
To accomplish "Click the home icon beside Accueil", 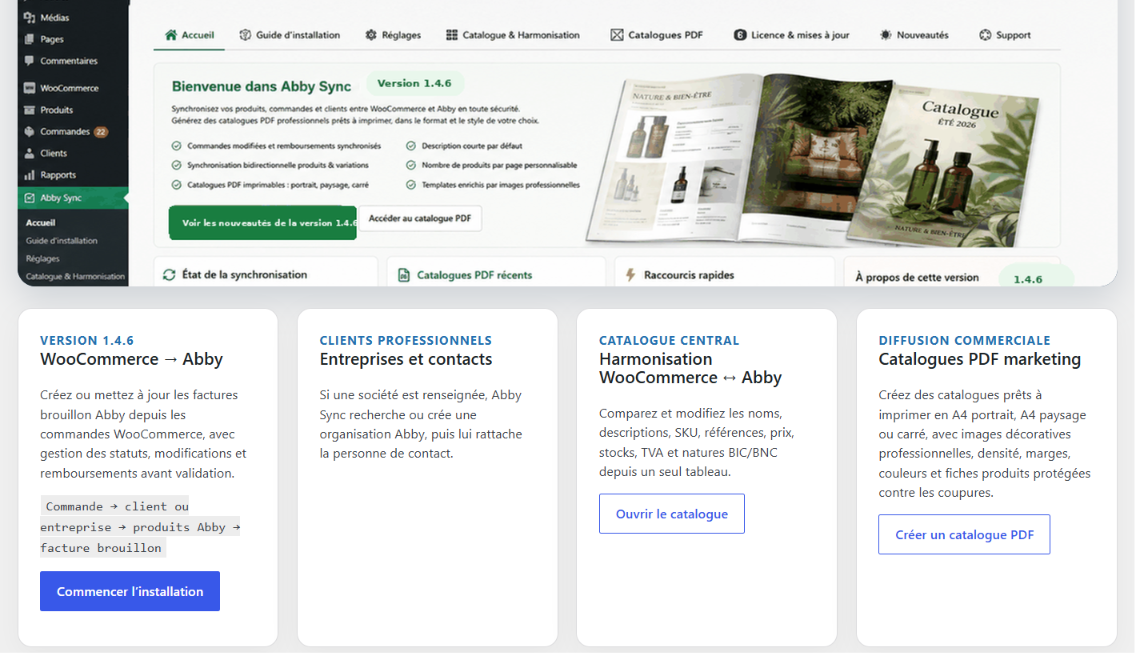I will pos(171,35).
